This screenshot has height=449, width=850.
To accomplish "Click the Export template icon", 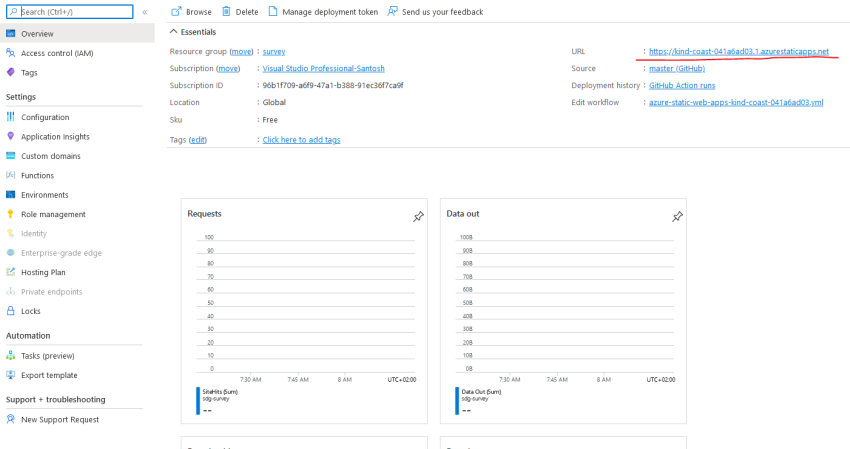I will (x=10, y=375).
